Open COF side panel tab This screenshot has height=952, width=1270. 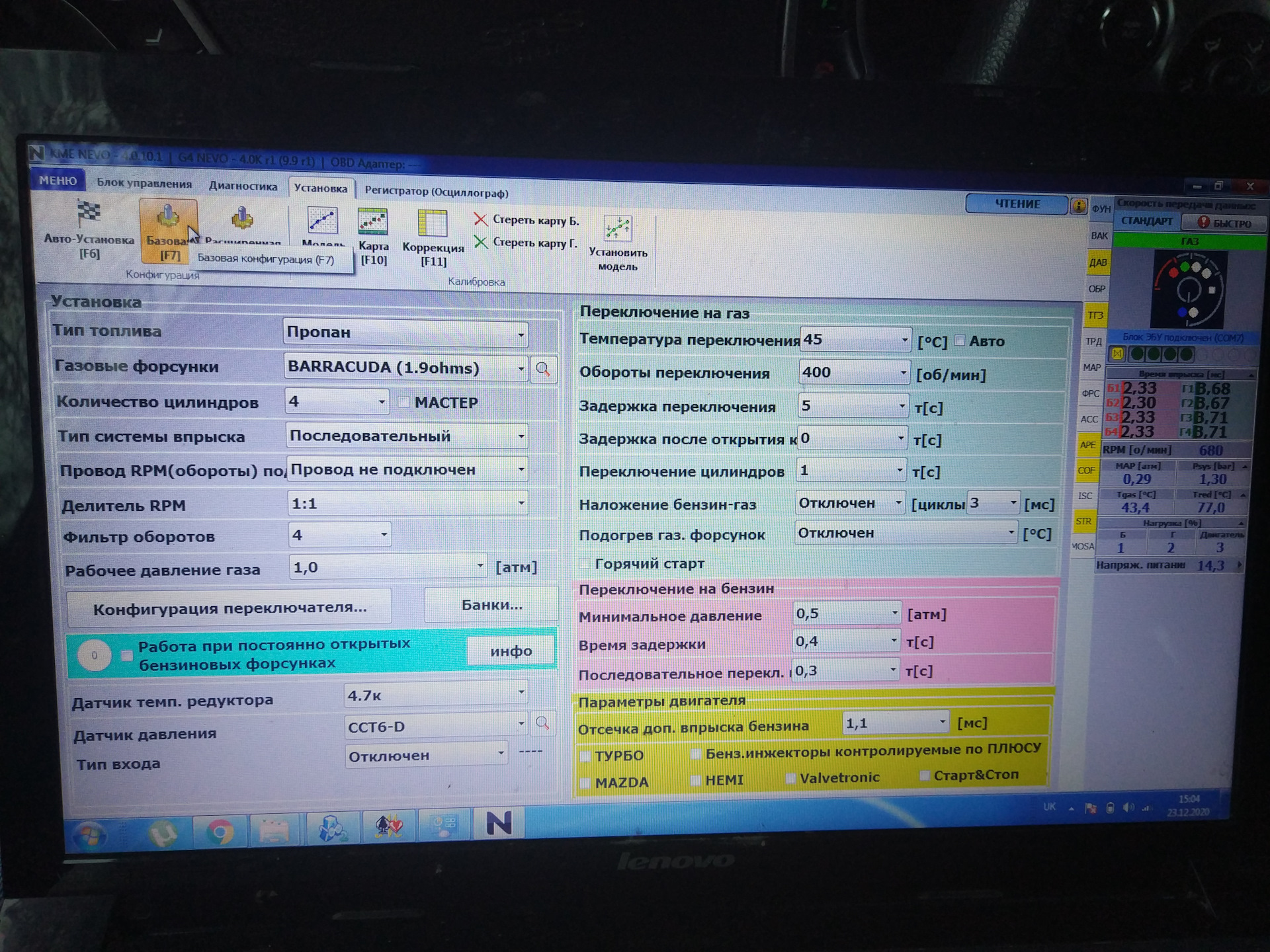pos(1086,471)
